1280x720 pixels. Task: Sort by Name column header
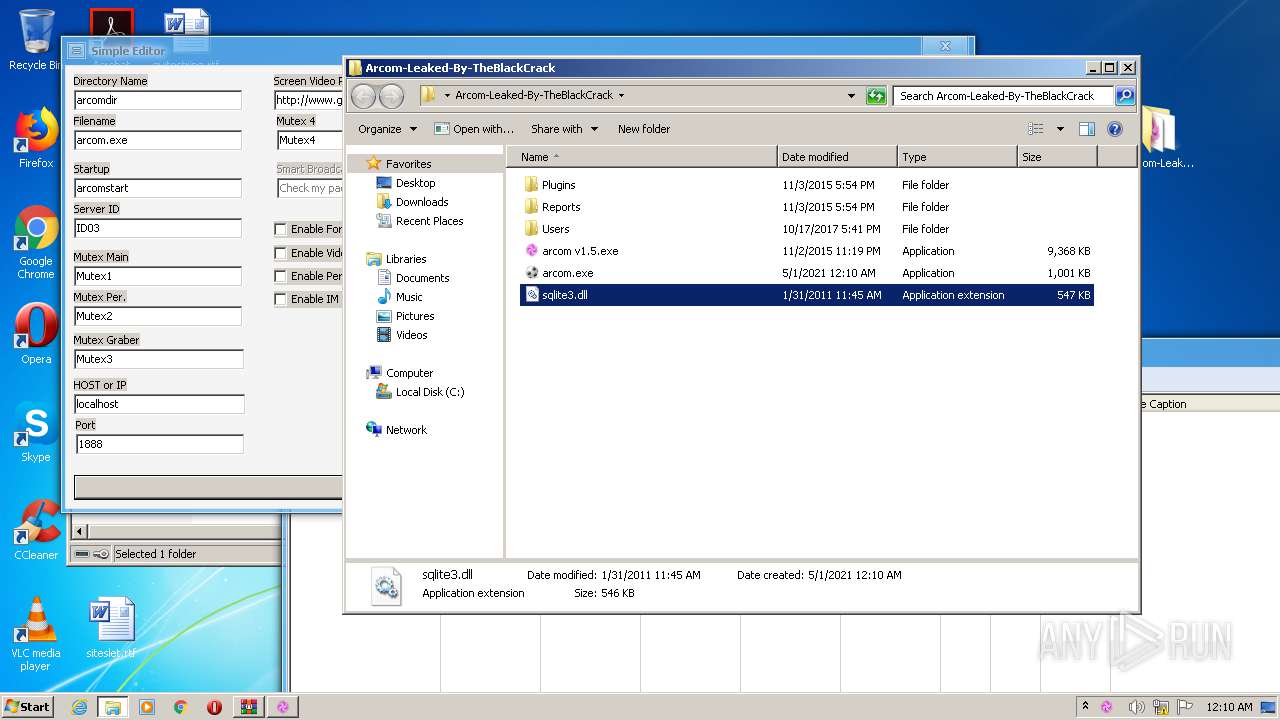[x=642, y=157]
